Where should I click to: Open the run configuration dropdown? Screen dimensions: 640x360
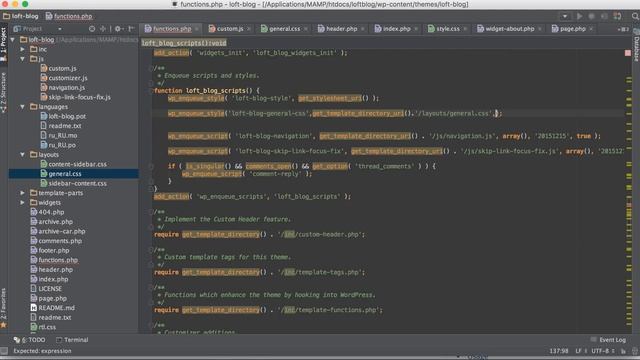[565, 16]
